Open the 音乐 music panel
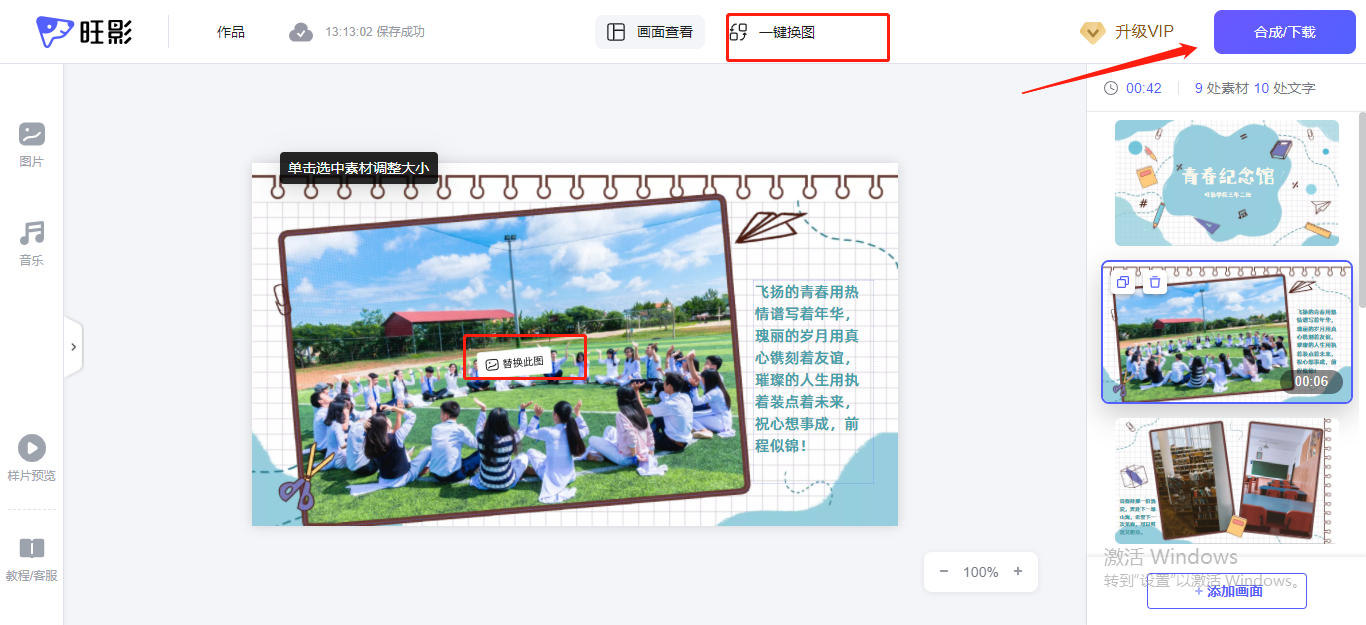This screenshot has height=625, width=1366. pos(32,243)
